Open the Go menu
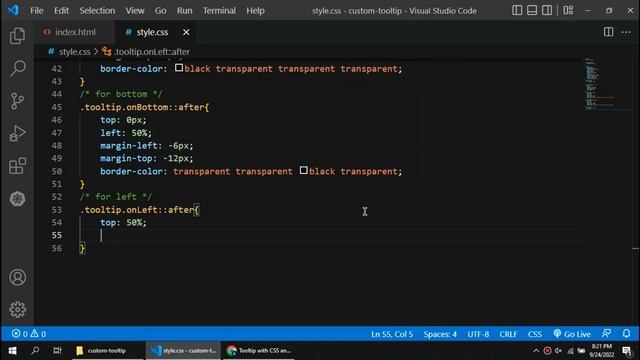Viewport: 640px width, 360px height. pyautogui.click(x=160, y=11)
